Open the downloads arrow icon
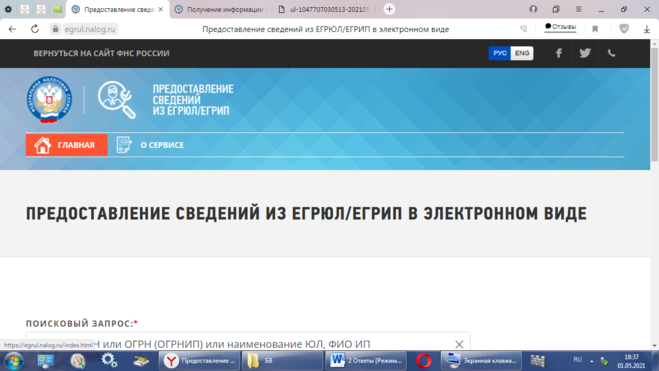 click(646, 29)
